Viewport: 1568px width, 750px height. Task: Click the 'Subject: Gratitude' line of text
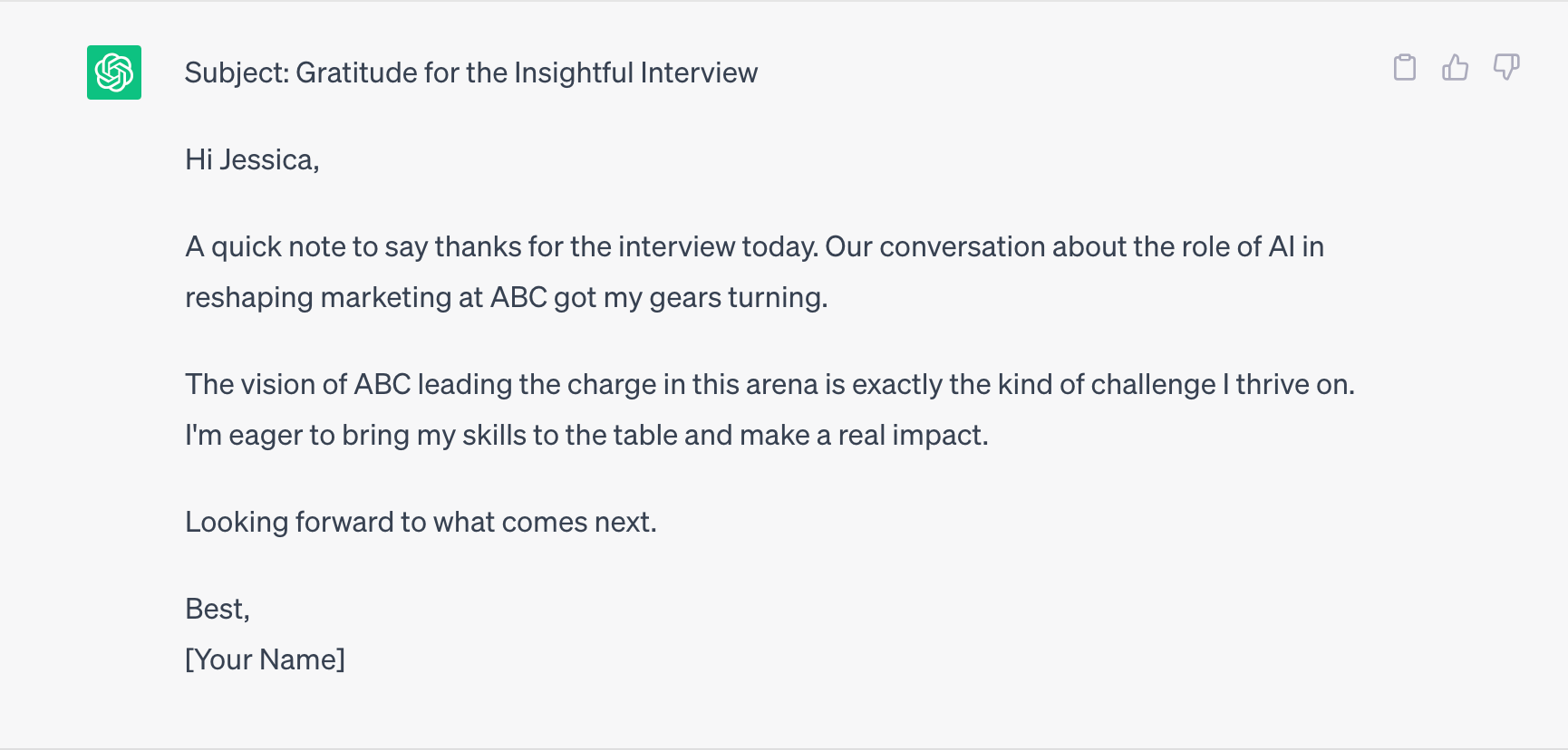tap(471, 72)
